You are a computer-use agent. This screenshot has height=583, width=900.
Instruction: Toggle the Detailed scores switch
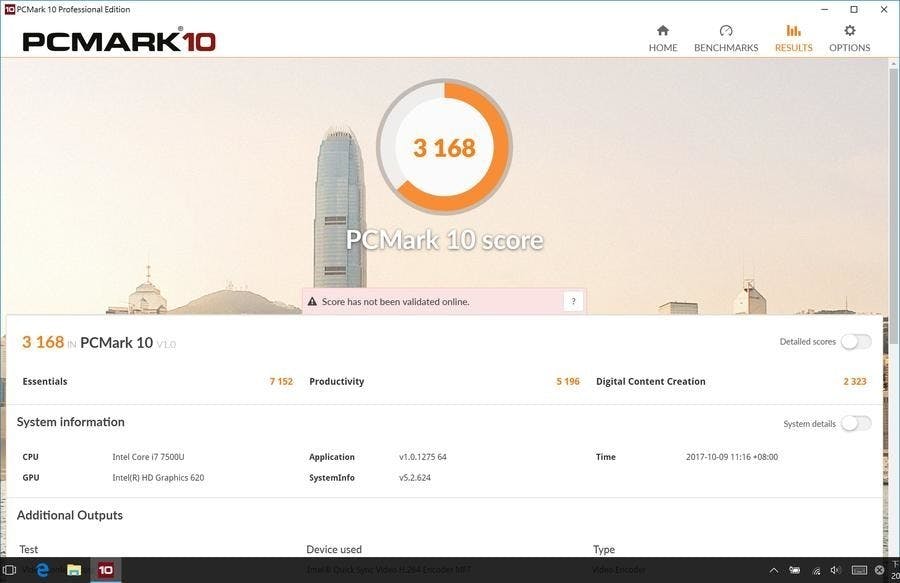[856, 341]
